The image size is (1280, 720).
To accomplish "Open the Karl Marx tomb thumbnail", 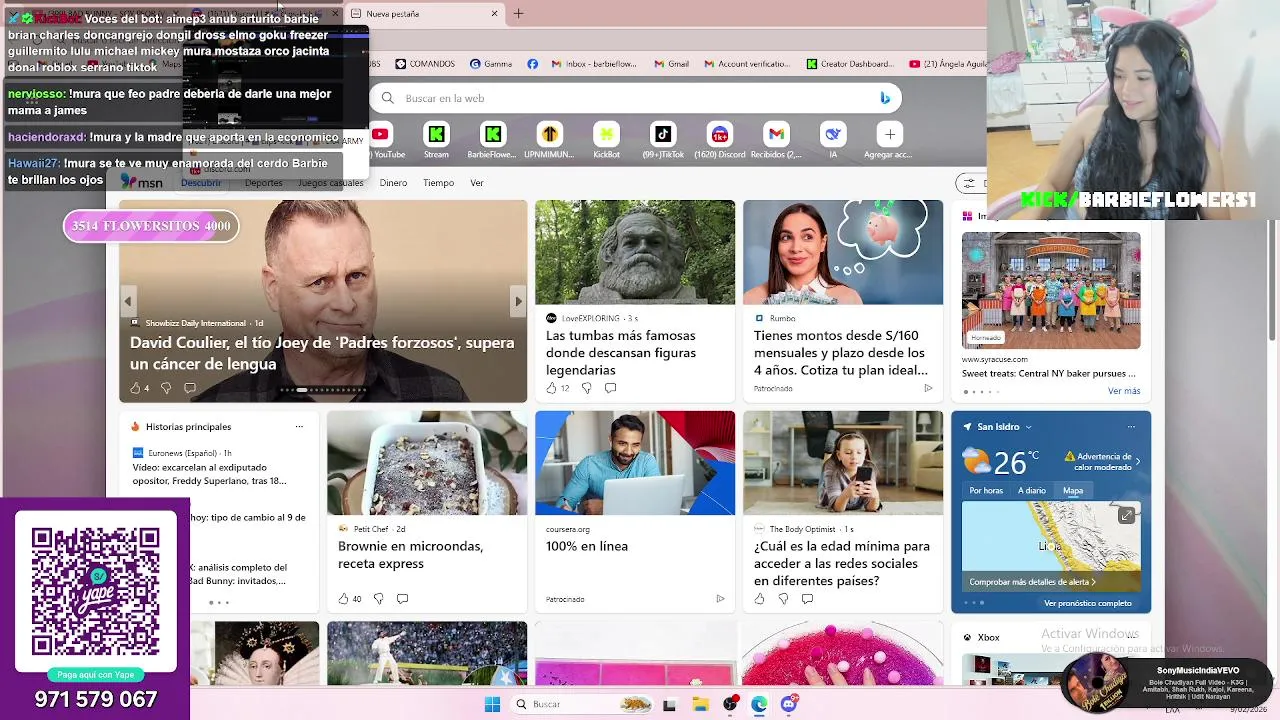I will point(635,252).
